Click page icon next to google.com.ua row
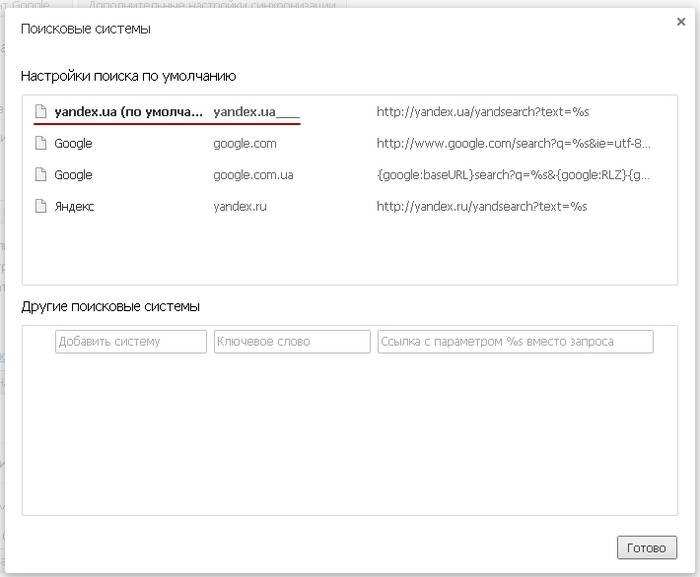The height and width of the screenshot is (577, 700). tap(41, 175)
